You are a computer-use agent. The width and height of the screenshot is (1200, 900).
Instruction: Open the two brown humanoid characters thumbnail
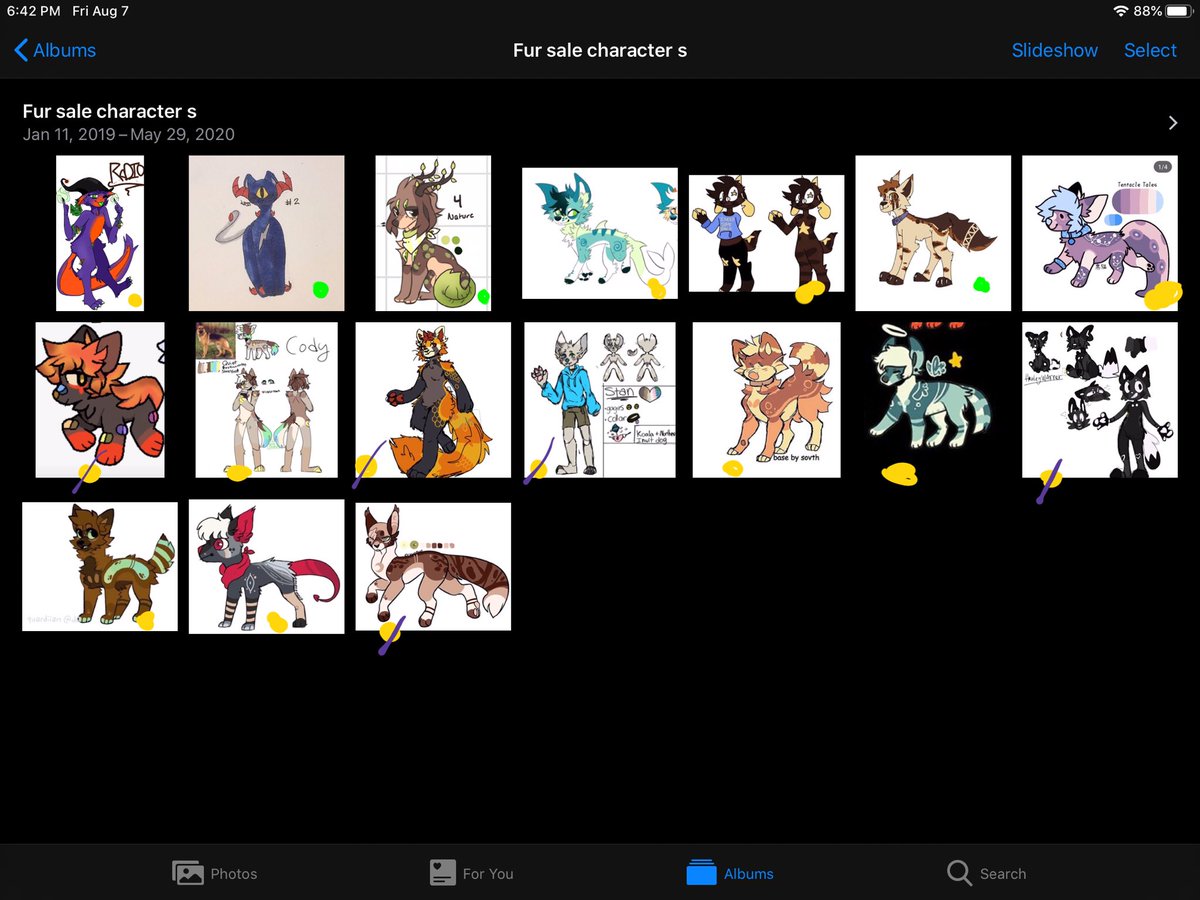point(766,233)
